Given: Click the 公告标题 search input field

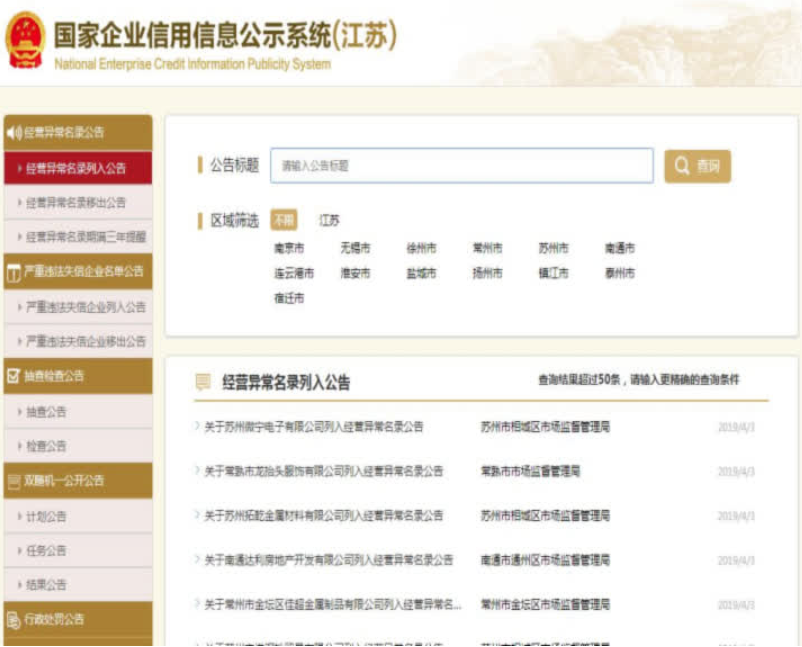Looking at the screenshot, I should pos(461,166).
